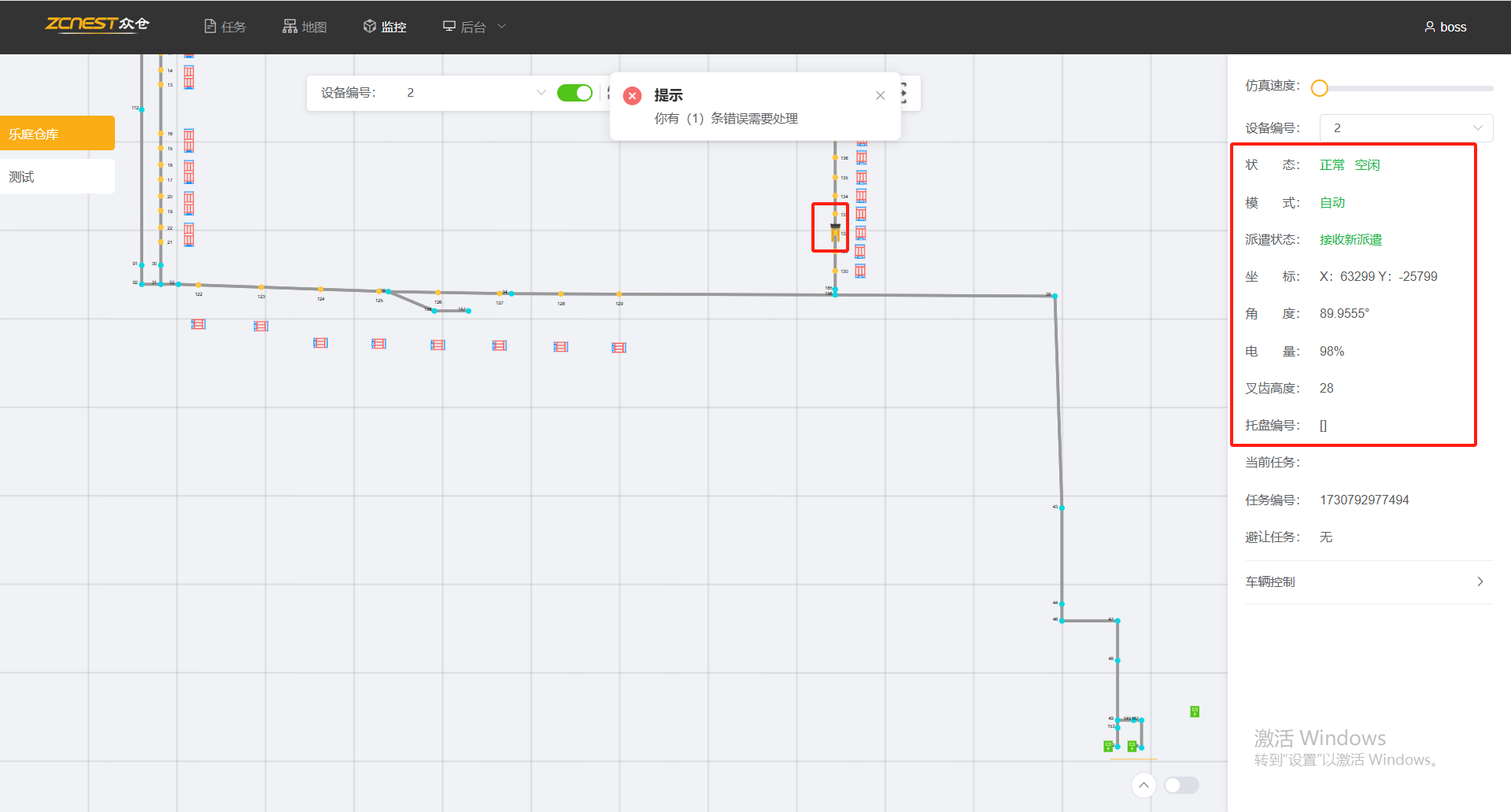Screen dimensions: 1511x812
Task: Click the round scroll-up arrow button
Action: point(1143,785)
